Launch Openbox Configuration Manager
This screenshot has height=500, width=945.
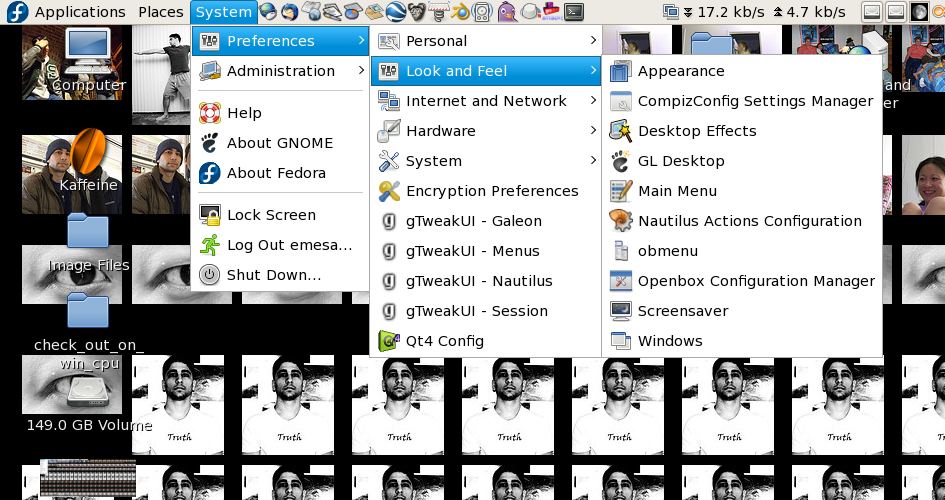click(x=742, y=281)
